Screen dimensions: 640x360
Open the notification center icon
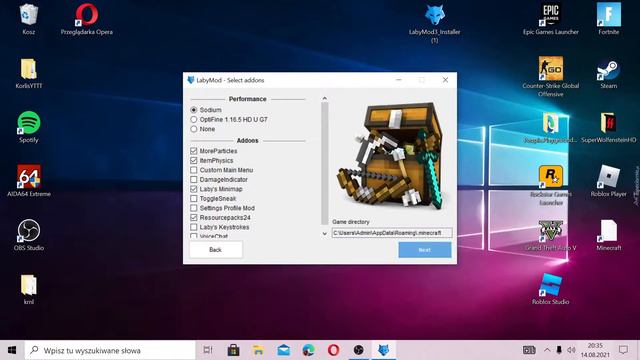[623, 350]
